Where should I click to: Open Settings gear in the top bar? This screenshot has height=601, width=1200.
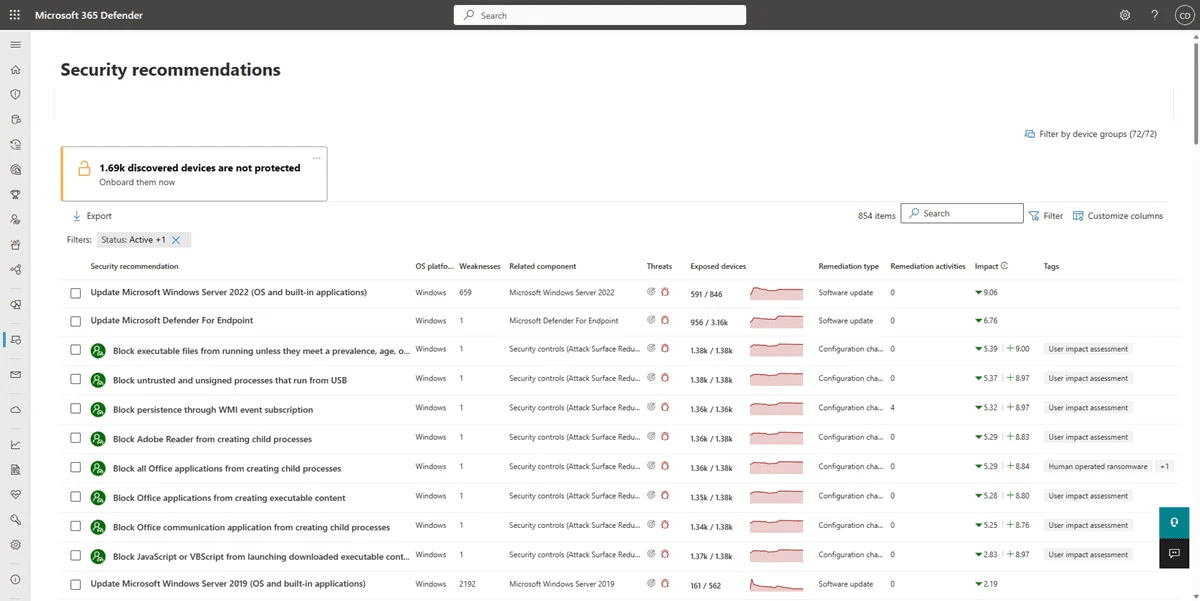pyautogui.click(x=1124, y=15)
